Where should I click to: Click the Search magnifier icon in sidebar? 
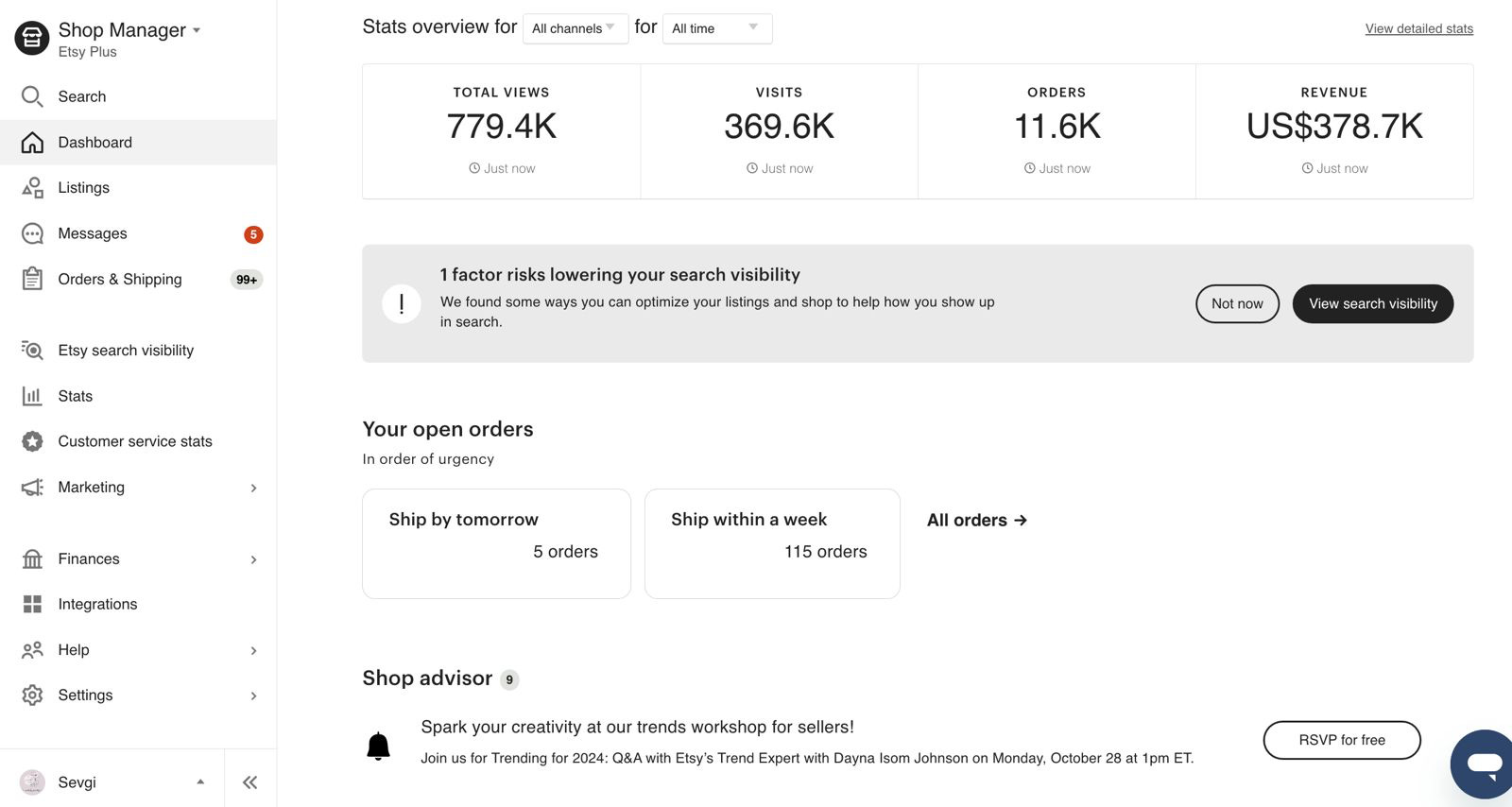pyautogui.click(x=32, y=96)
